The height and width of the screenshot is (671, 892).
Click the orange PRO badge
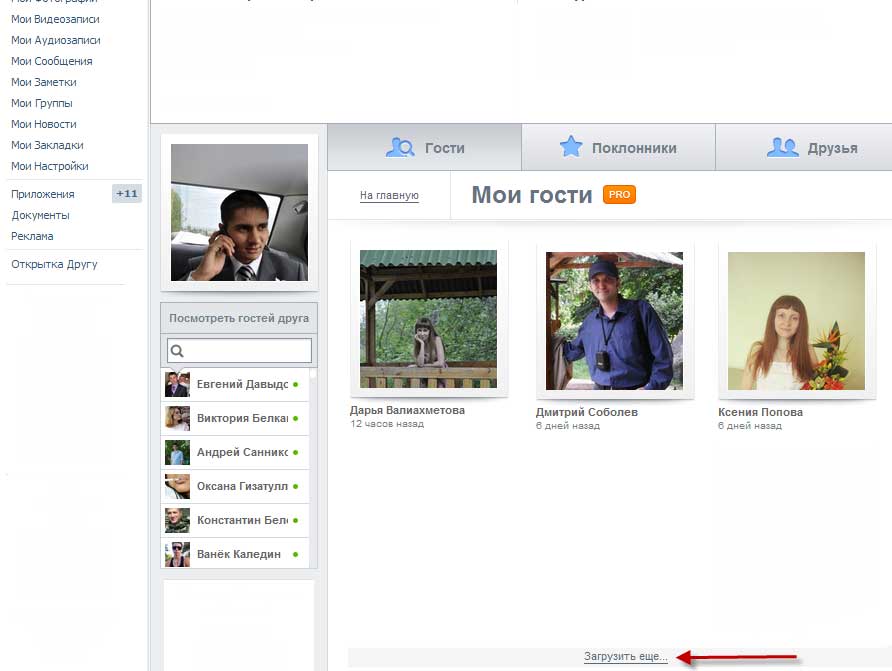pos(619,194)
